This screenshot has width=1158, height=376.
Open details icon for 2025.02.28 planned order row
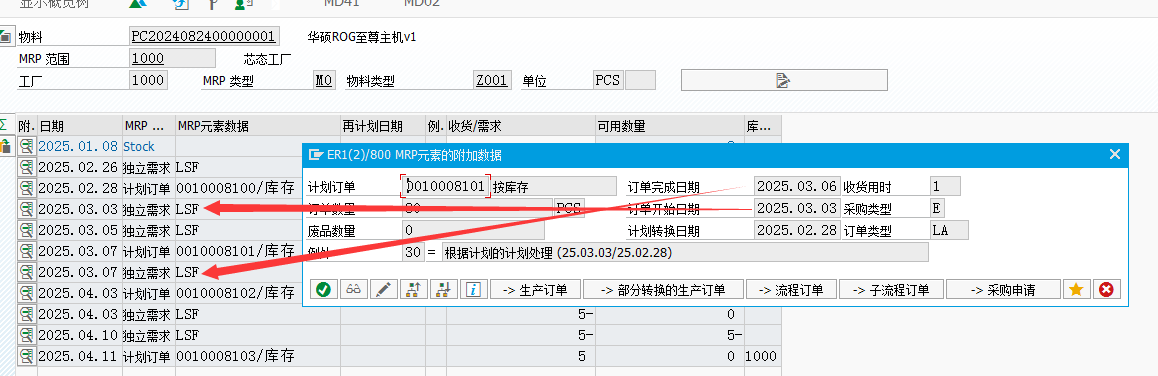27,188
